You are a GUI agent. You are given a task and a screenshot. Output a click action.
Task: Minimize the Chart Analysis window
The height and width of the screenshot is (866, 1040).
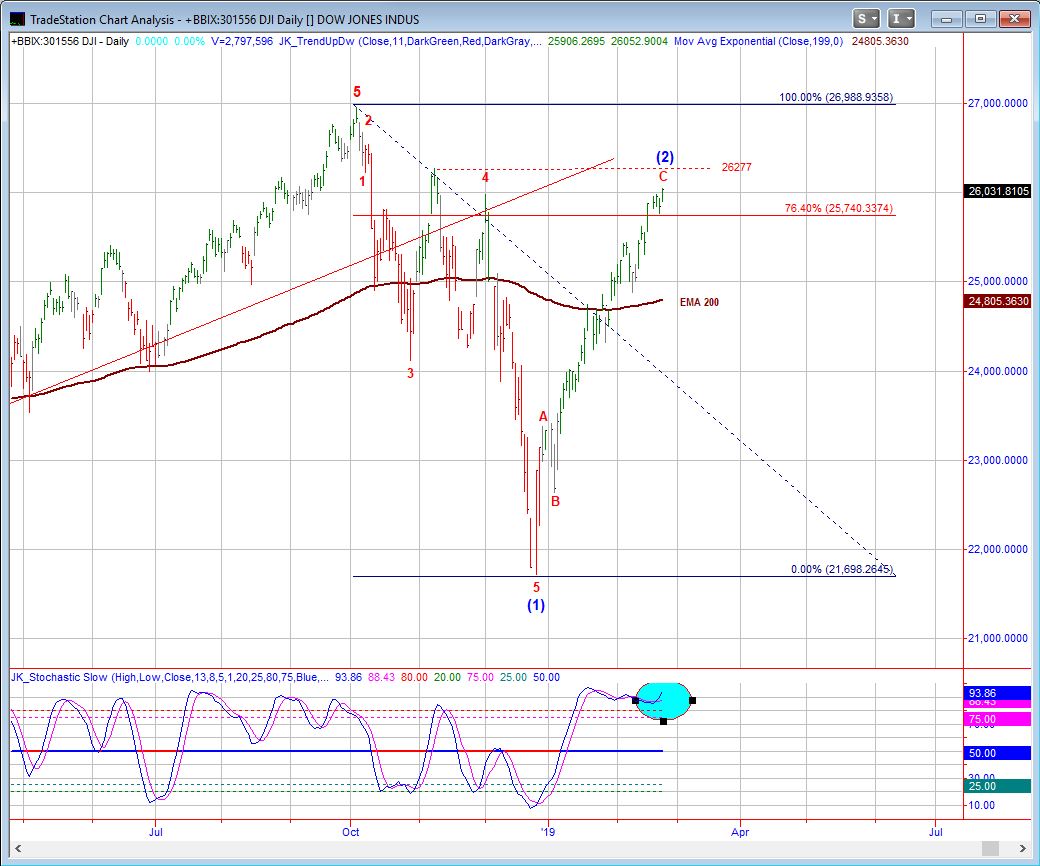(946, 19)
